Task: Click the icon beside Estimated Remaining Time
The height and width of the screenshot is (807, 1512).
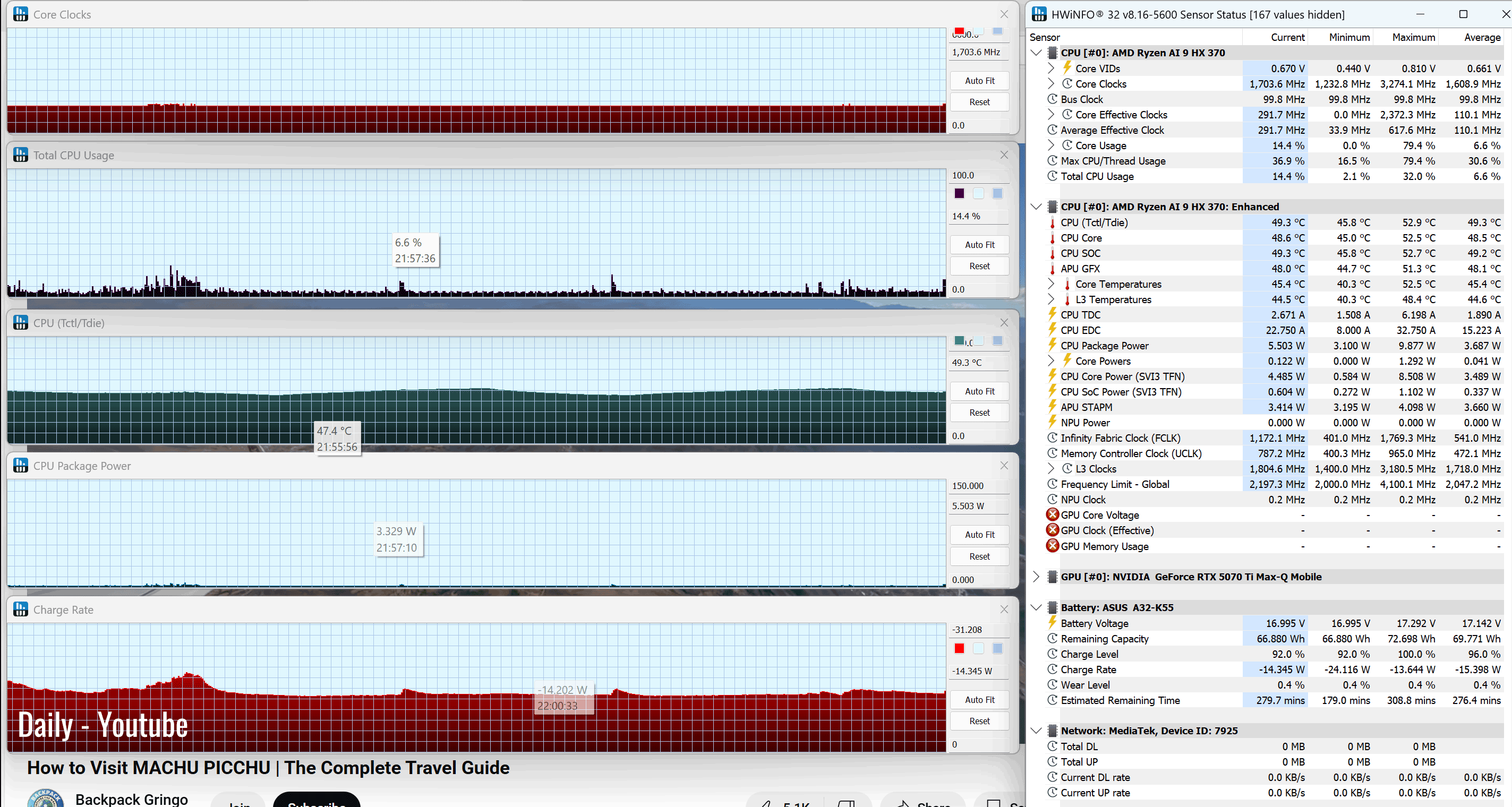Action: pyautogui.click(x=1053, y=700)
